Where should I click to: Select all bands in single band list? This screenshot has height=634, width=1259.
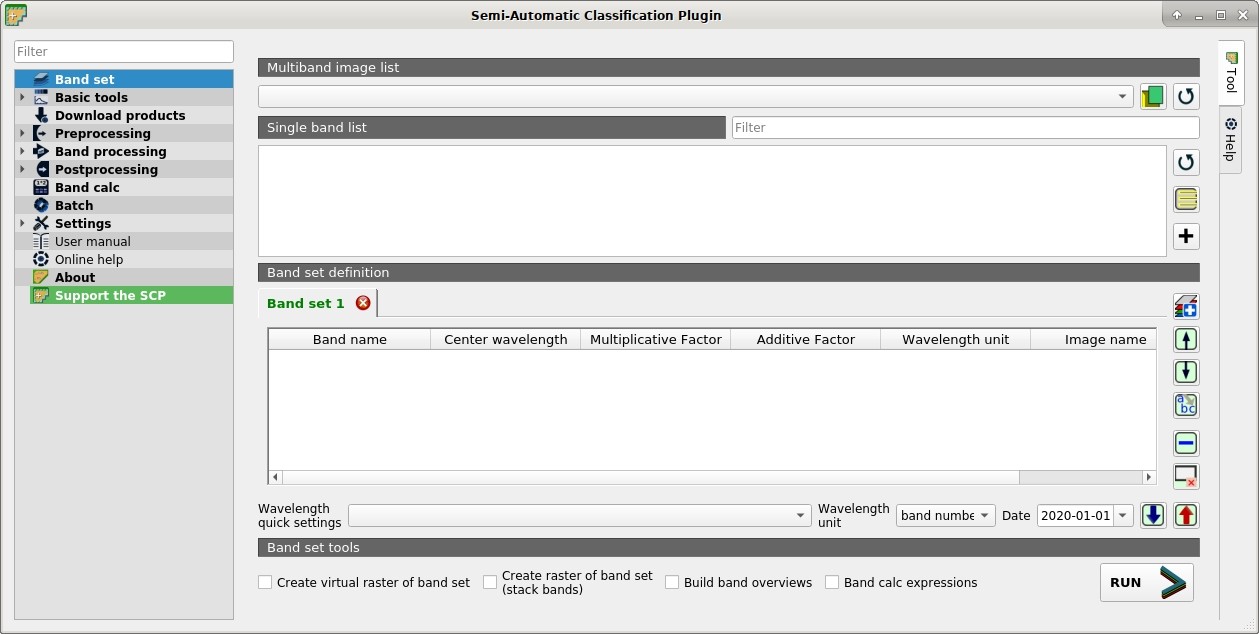pos(1186,200)
